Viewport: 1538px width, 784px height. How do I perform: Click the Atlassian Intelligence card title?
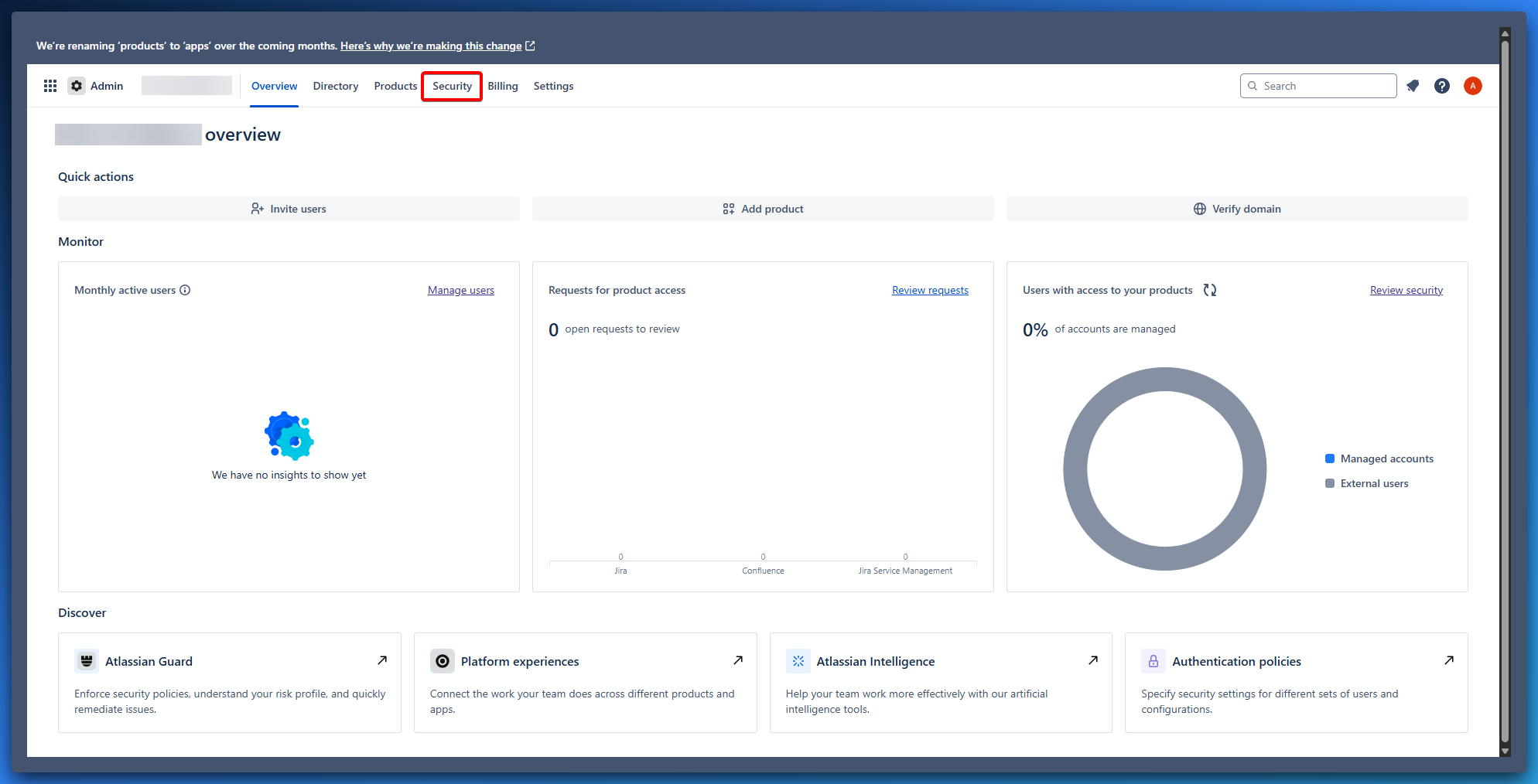[876, 661]
